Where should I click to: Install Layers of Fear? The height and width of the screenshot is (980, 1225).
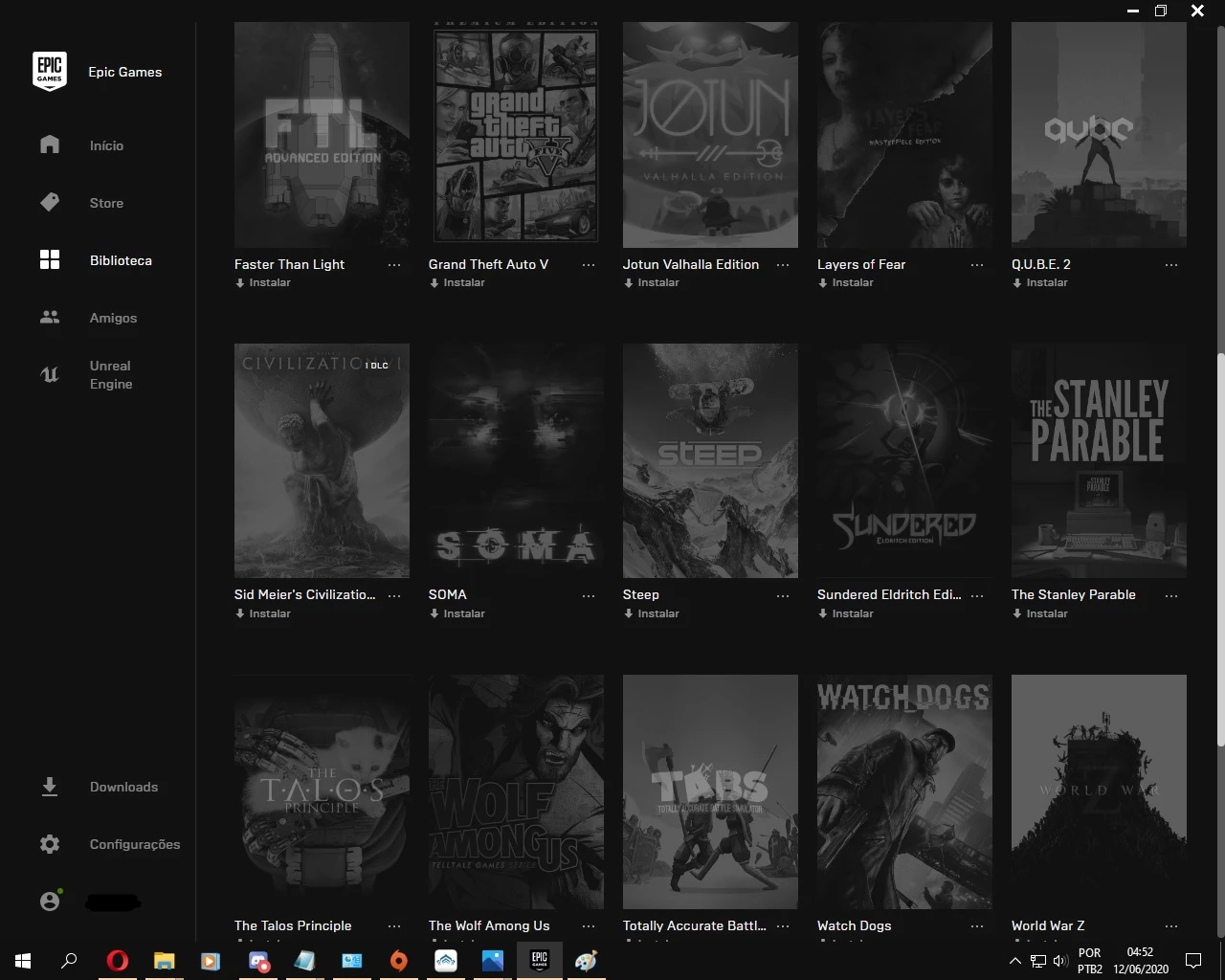click(x=846, y=282)
